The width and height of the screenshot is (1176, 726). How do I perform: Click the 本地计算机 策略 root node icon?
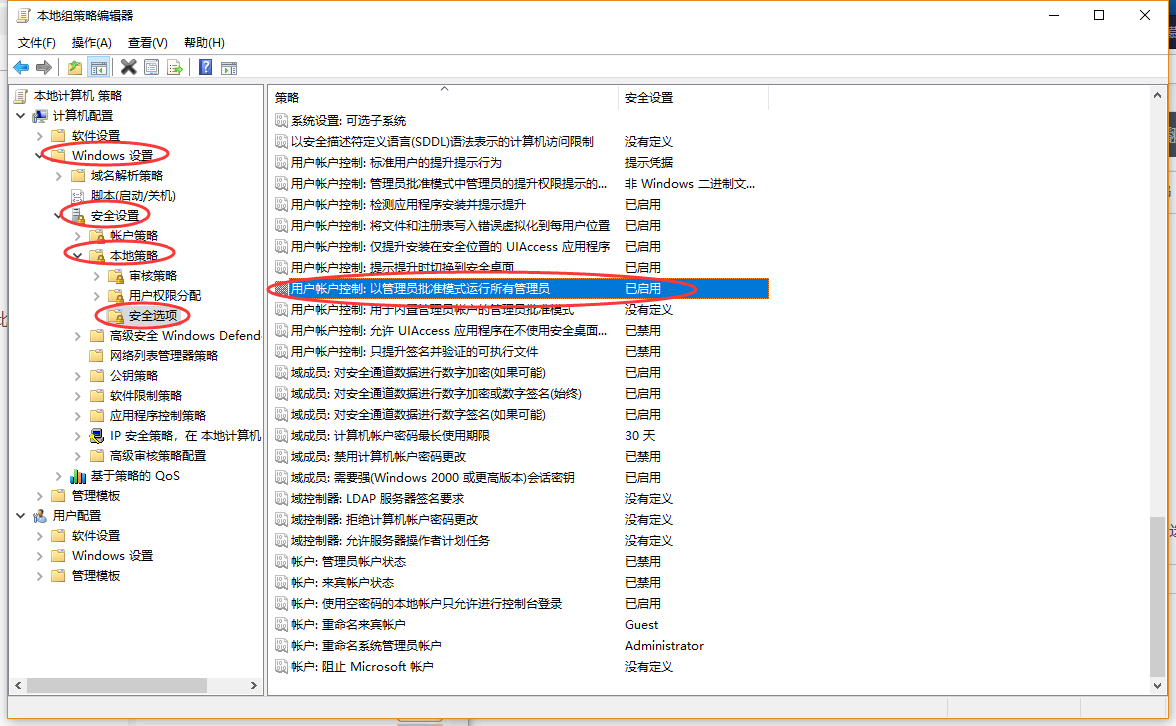[20, 96]
